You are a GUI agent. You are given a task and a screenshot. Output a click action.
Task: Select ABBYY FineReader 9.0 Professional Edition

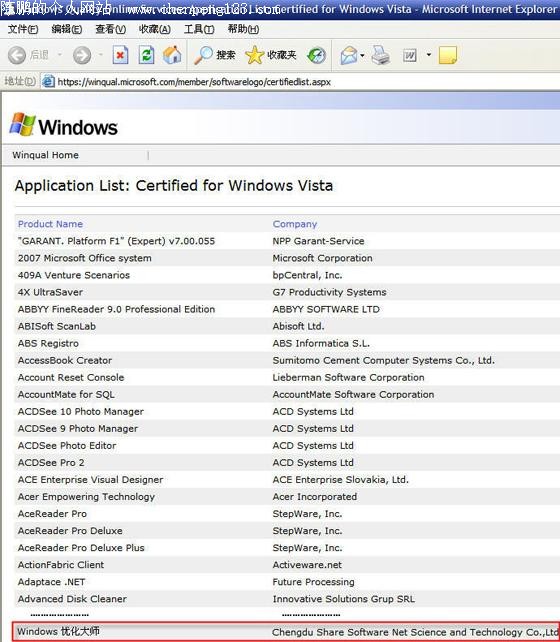116,310
